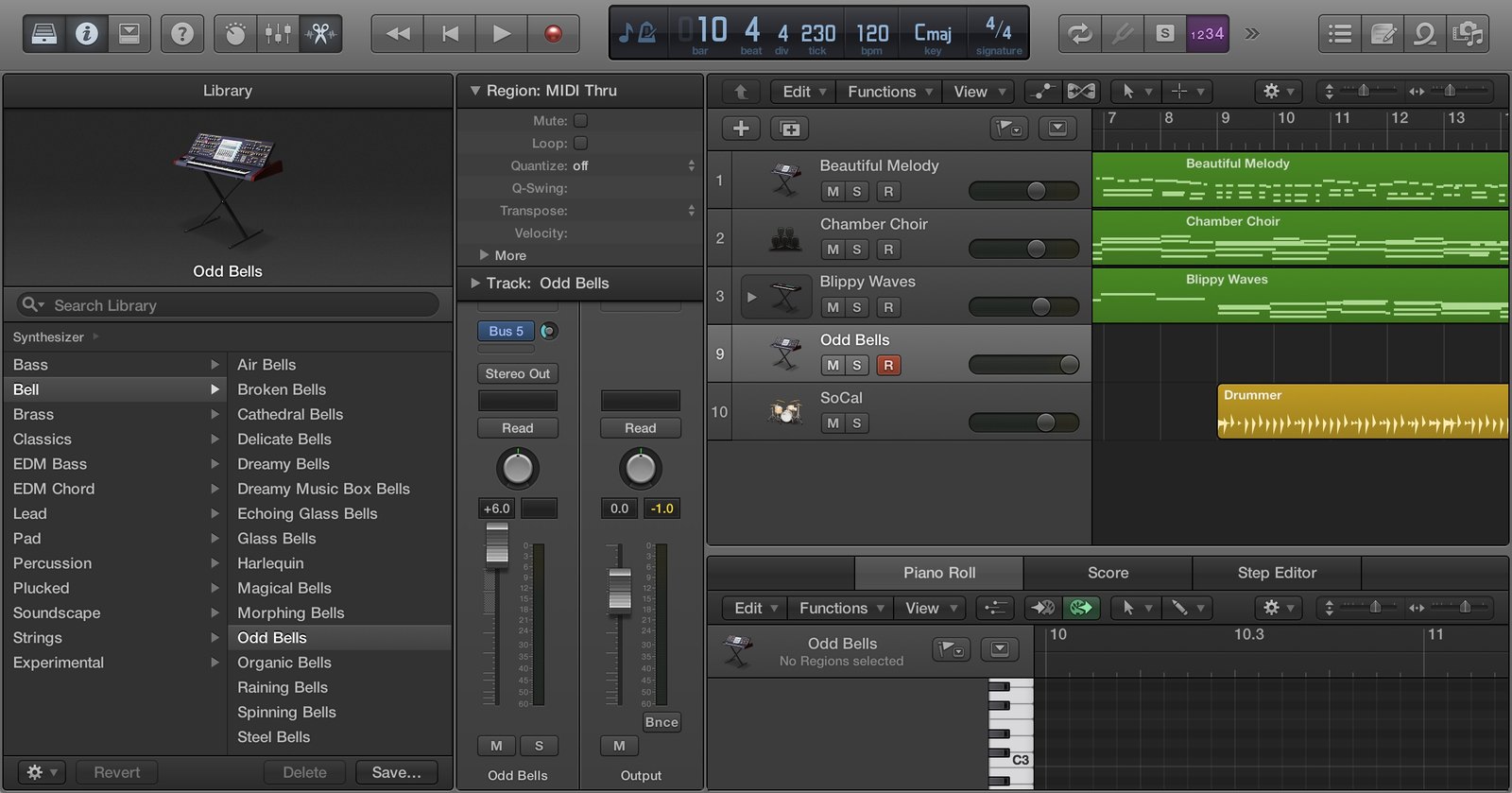The image size is (1512, 793).
Task: Click the Bus 5 send button
Action: [x=507, y=331]
